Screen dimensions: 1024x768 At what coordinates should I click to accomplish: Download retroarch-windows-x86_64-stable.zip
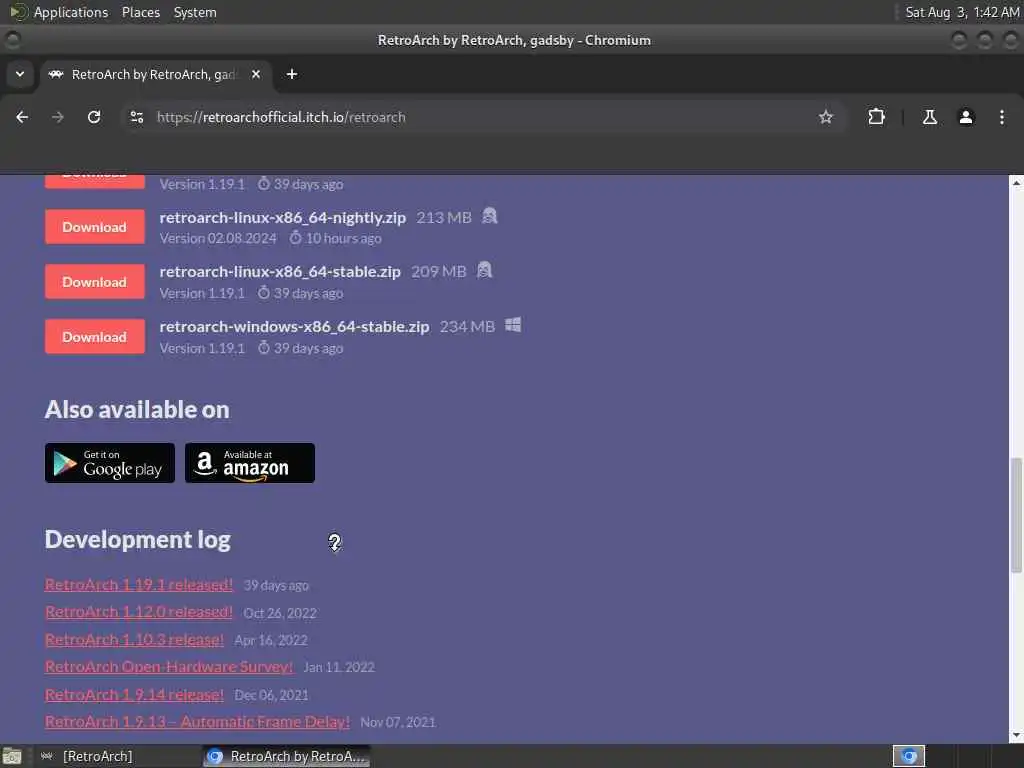(x=95, y=336)
